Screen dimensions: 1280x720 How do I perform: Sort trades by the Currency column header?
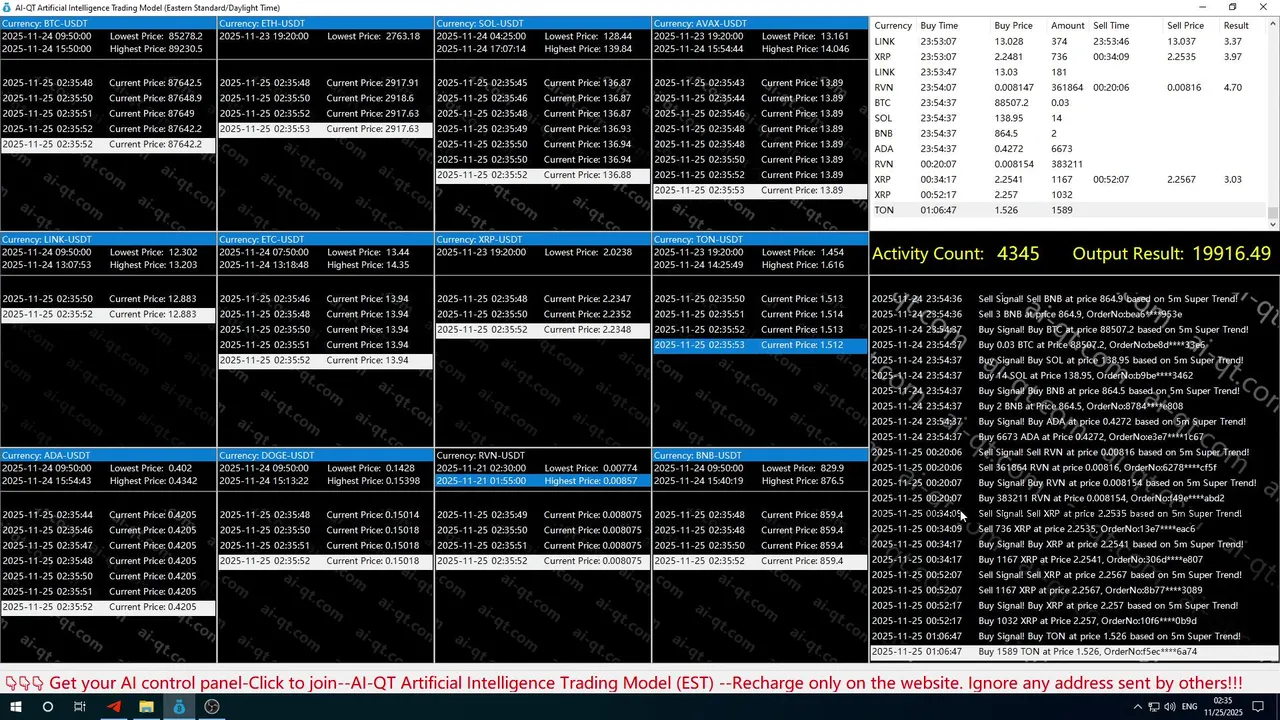pyautogui.click(x=893, y=26)
